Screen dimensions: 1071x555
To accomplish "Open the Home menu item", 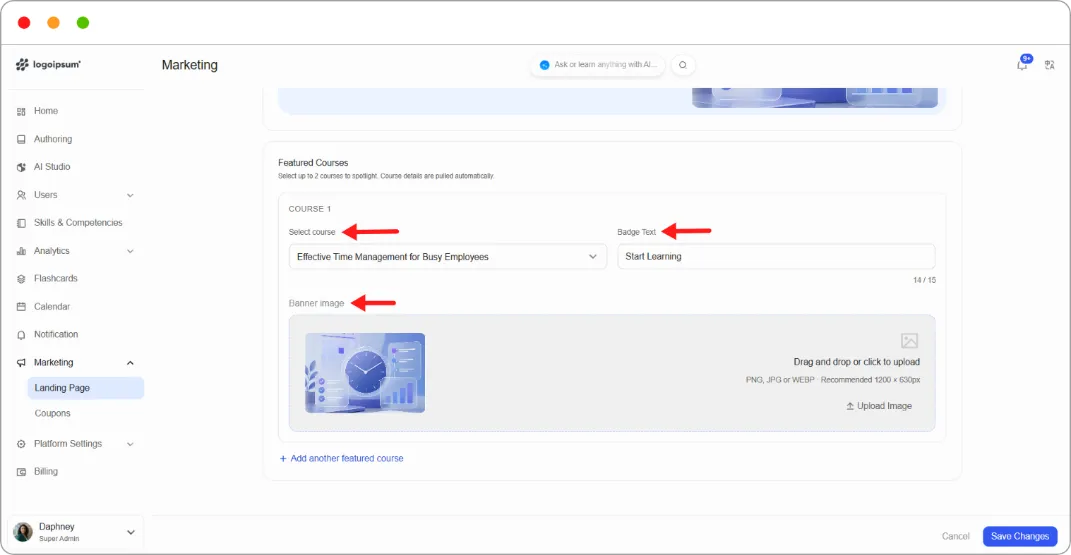I will click(x=46, y=111).
